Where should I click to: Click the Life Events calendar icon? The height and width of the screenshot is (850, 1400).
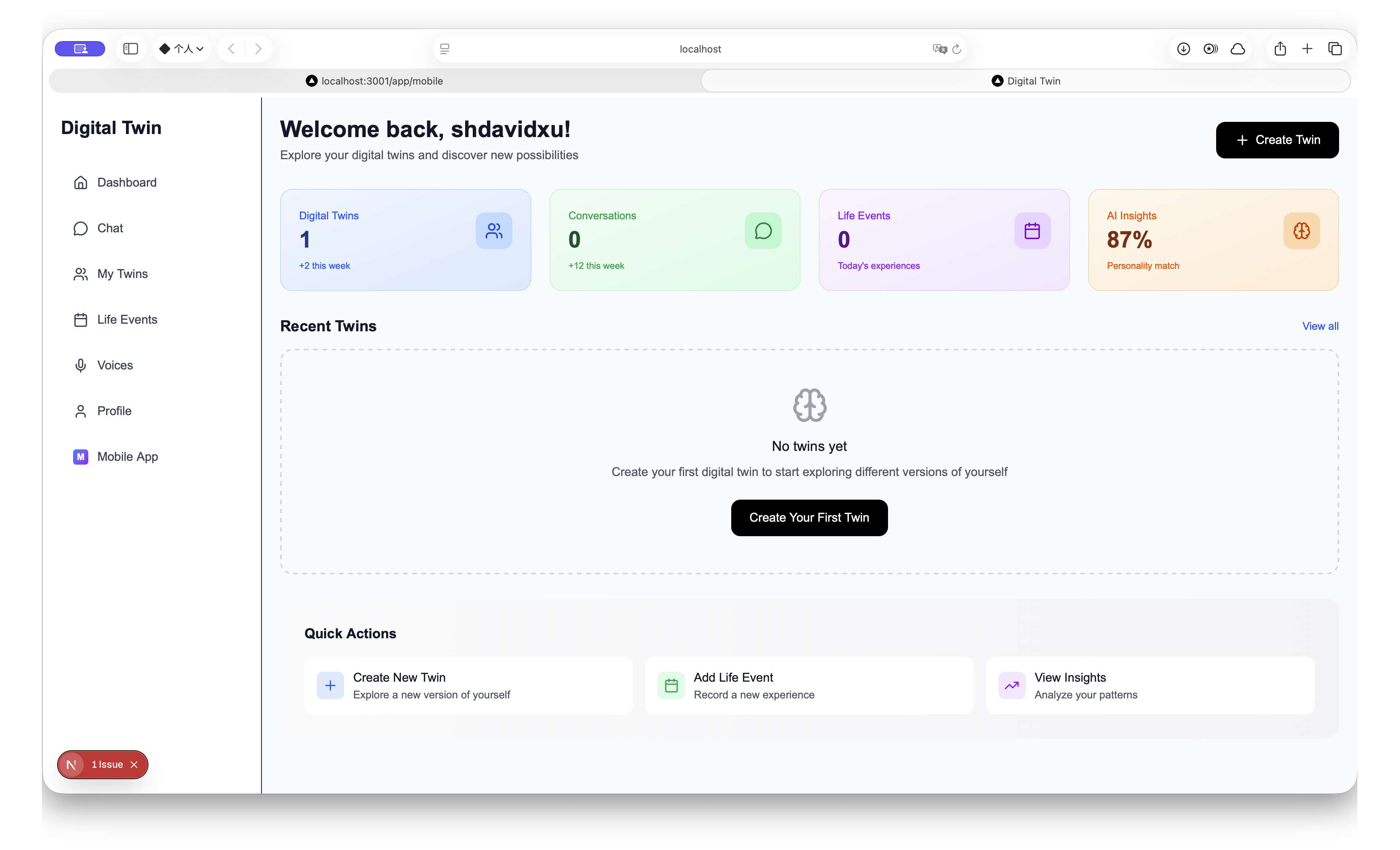[x=1032, y=231]
